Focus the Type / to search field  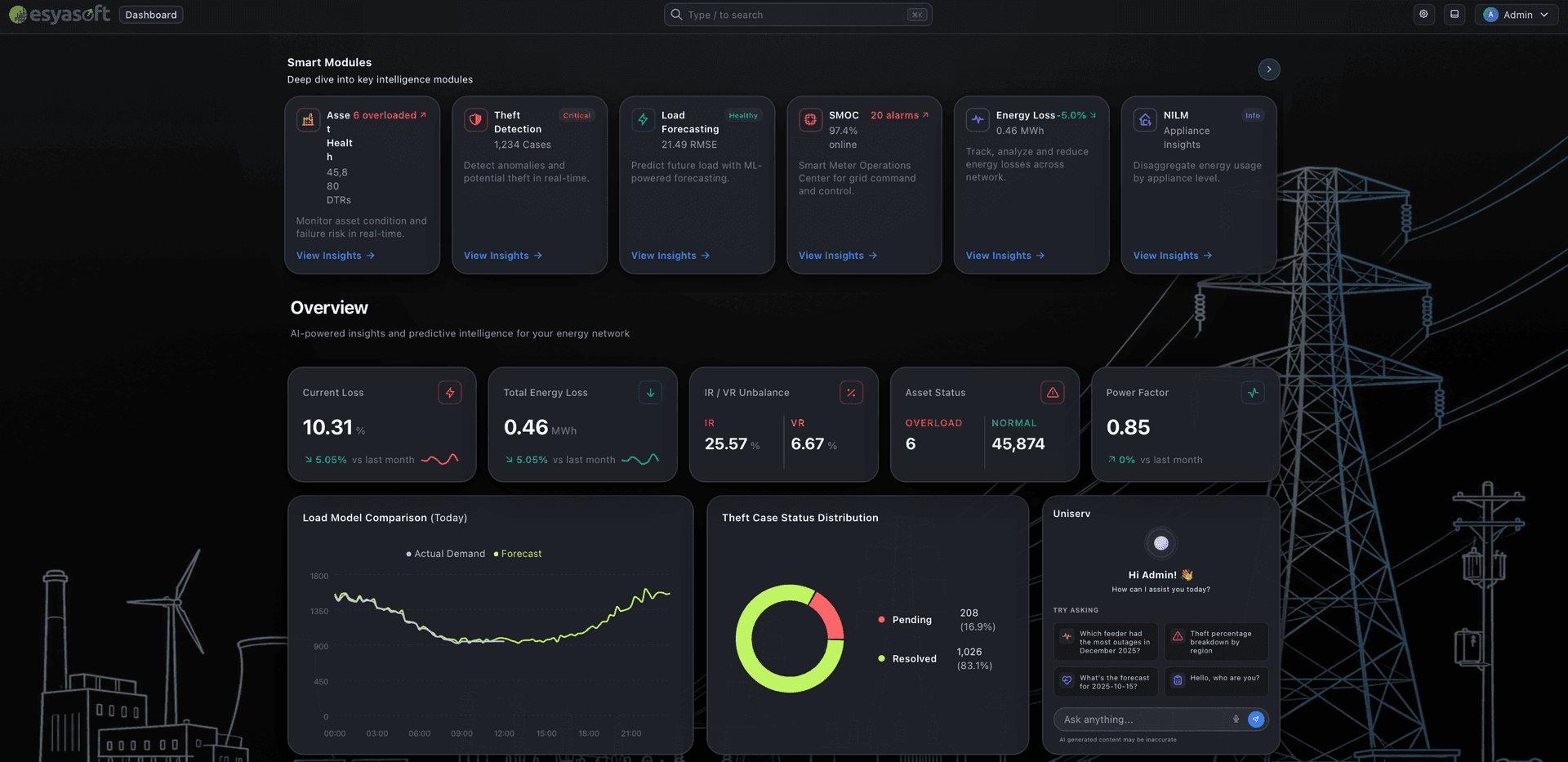click(798, 15)
